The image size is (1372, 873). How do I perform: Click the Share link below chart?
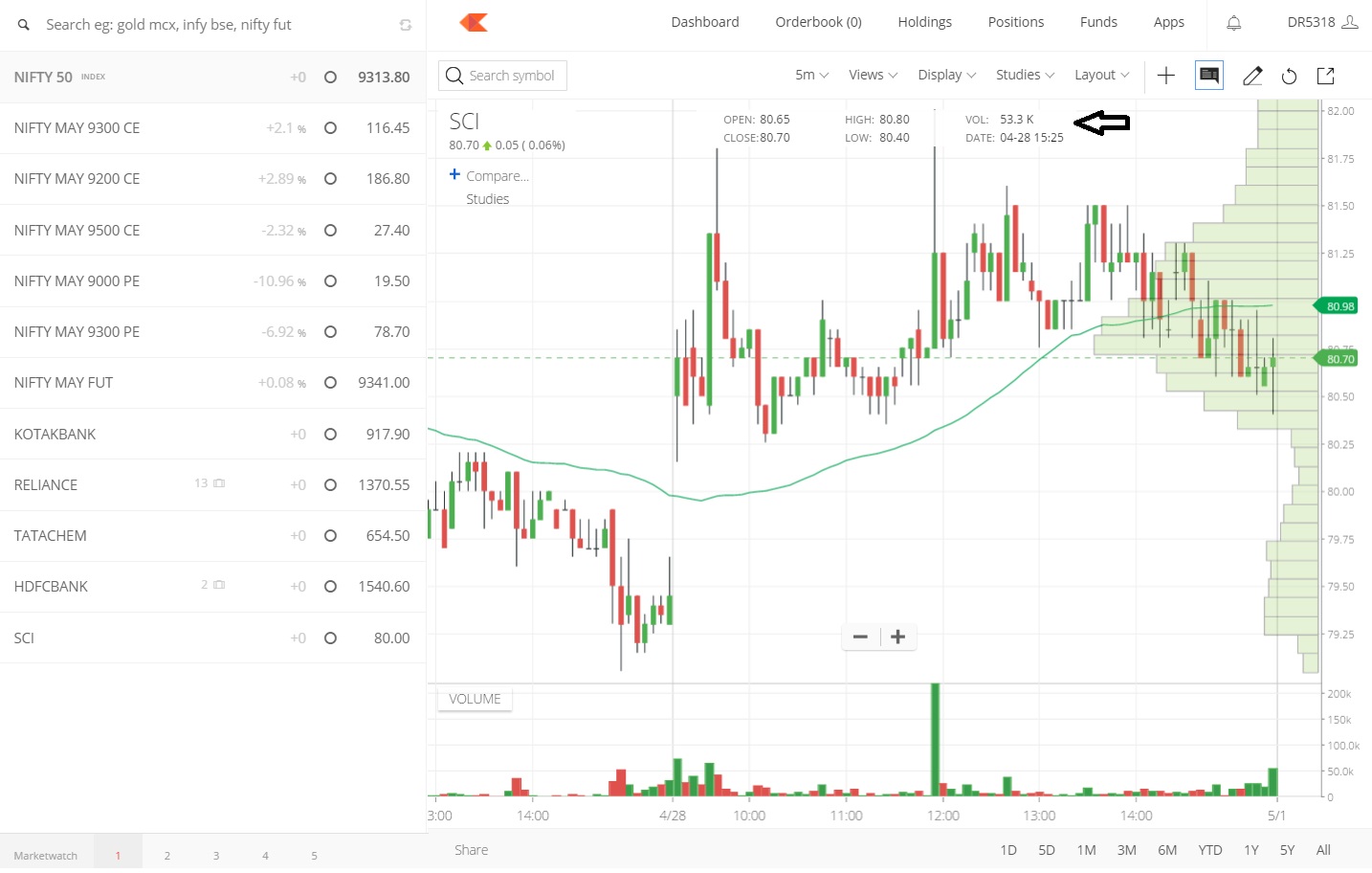pos(471,850)
